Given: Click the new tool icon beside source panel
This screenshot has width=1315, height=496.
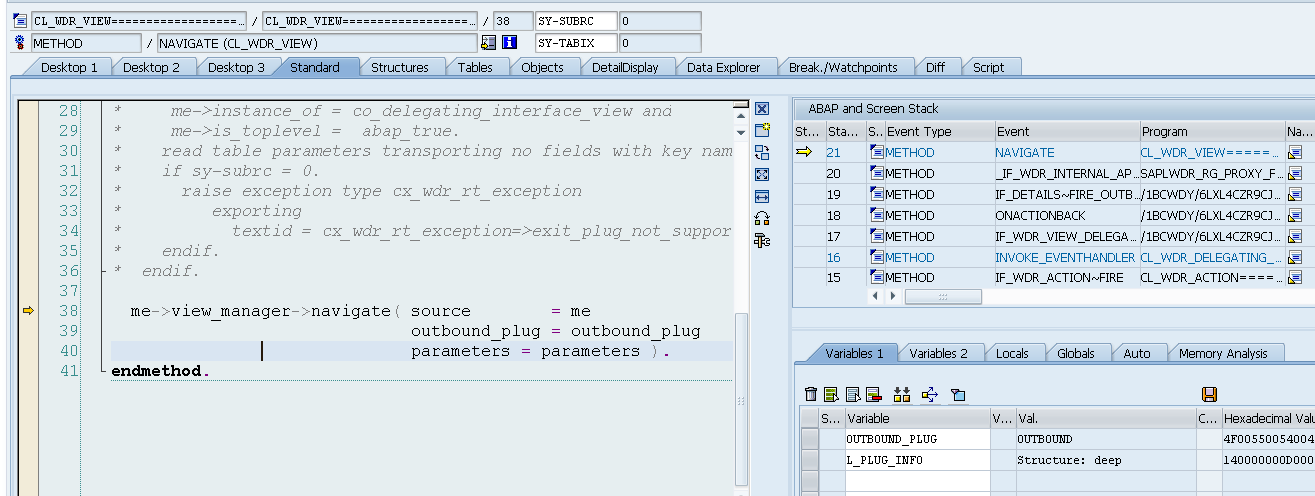Looking at the screenshot, I should pyautogui.click(x=762, y=130).
